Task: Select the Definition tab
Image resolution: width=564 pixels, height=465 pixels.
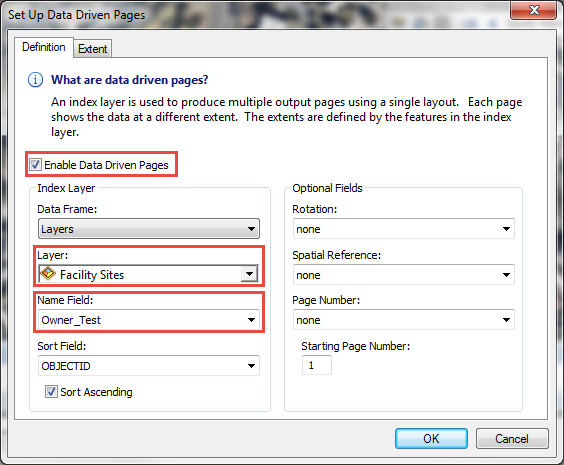Action: point(44,47)
